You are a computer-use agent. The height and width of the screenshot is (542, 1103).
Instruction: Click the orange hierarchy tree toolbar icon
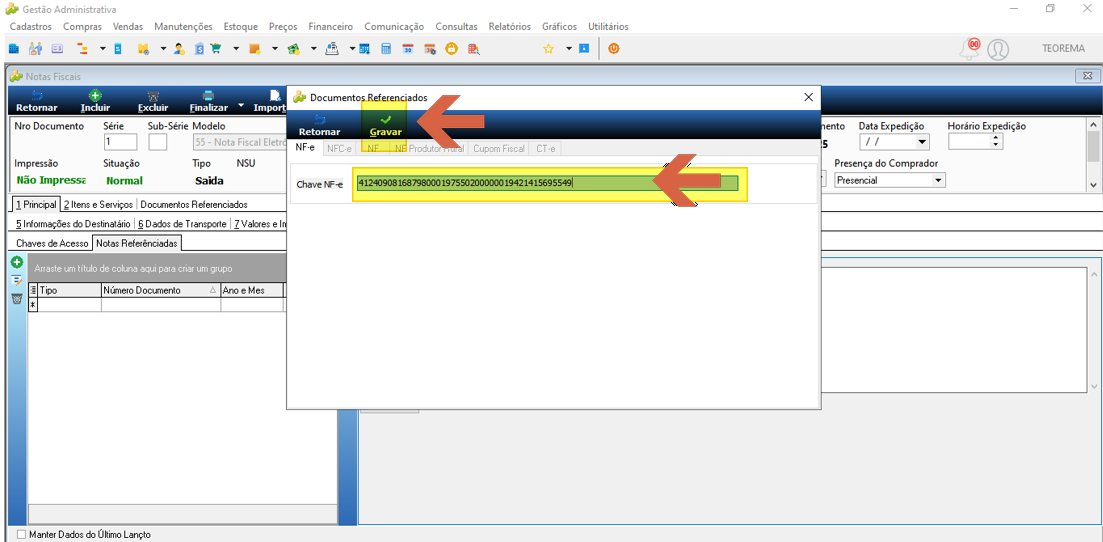82,49
